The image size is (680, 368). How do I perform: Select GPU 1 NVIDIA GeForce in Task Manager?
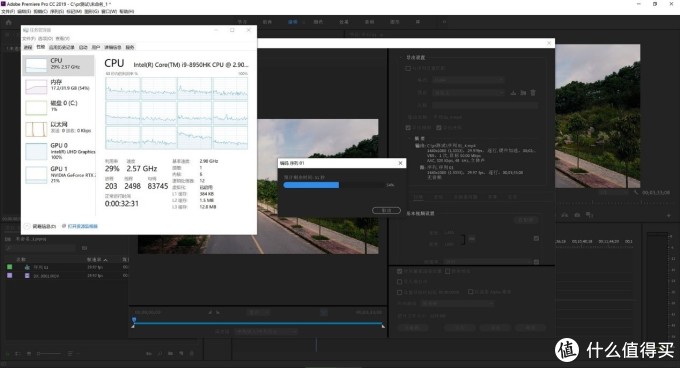(x=58, y=174)
